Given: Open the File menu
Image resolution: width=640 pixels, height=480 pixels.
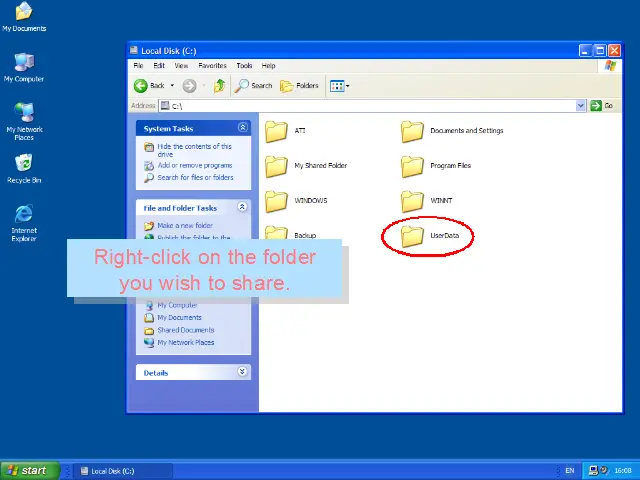Looking at the screenshot, I should coord(138,66).
